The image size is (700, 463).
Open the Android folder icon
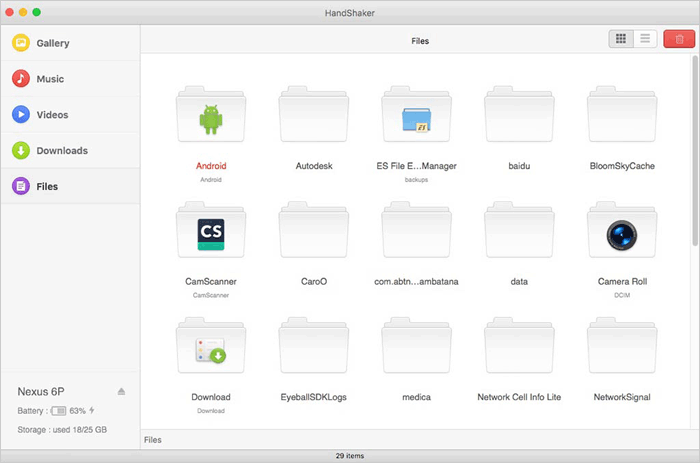210,118
